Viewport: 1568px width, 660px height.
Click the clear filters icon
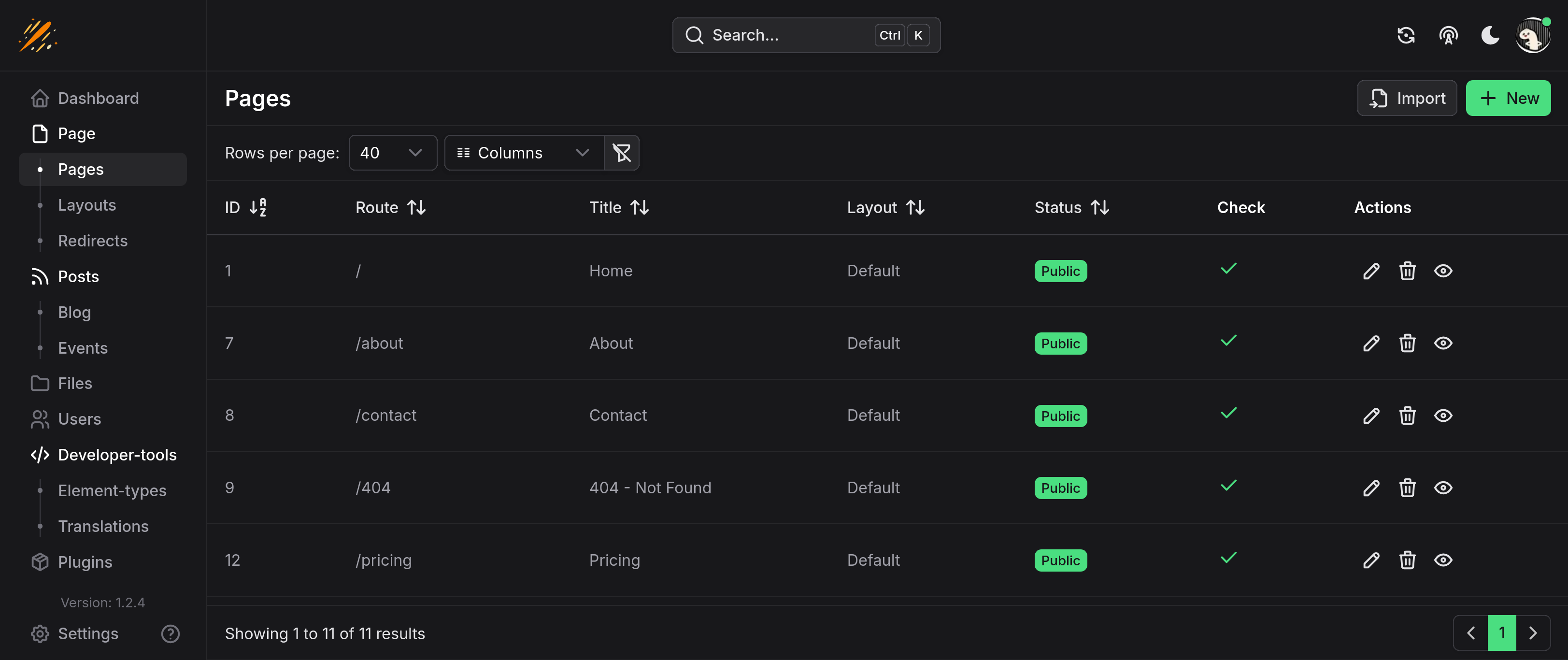tap(621, 153)
